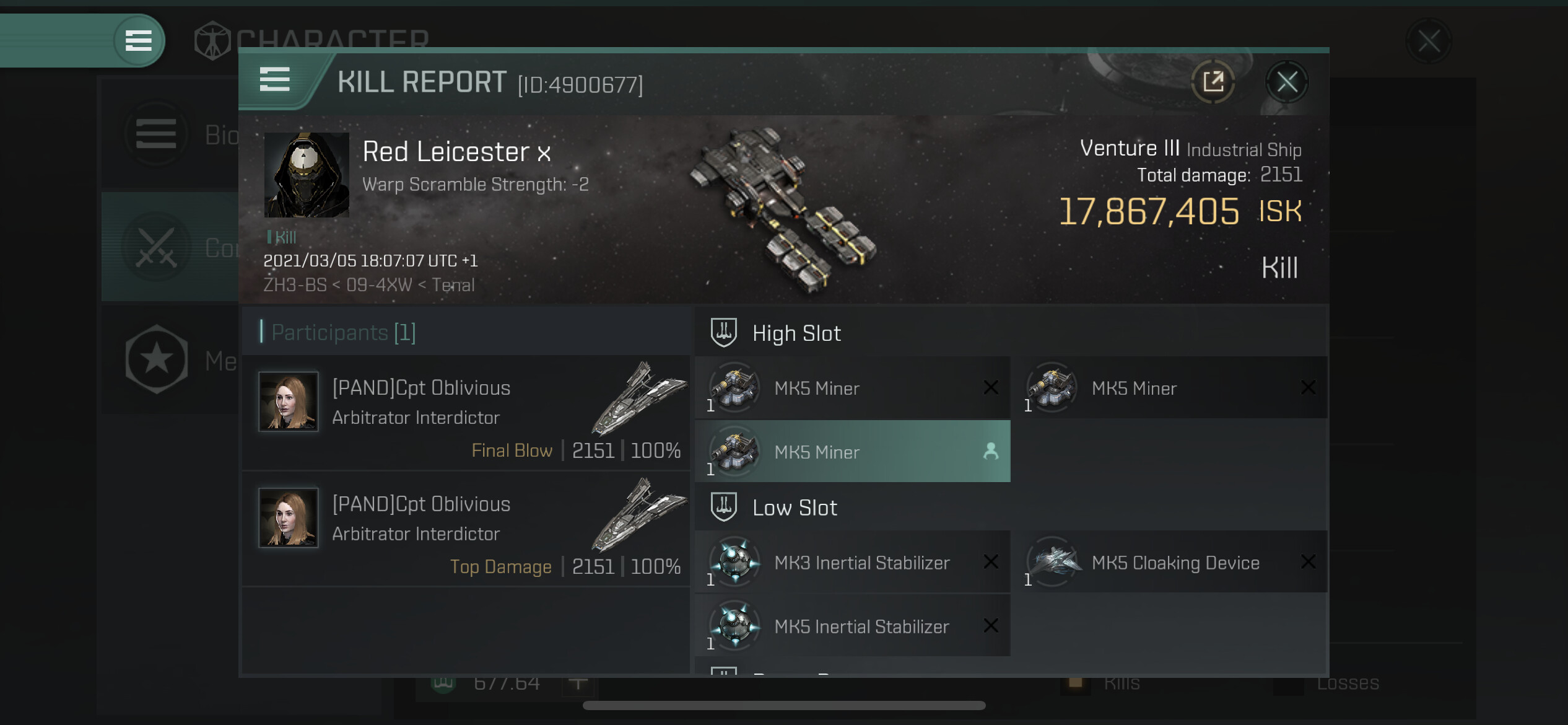Tap the MK3 Inertial Stabilizer icon
This screenshot has height=725, width=1568.
point(735,562)
